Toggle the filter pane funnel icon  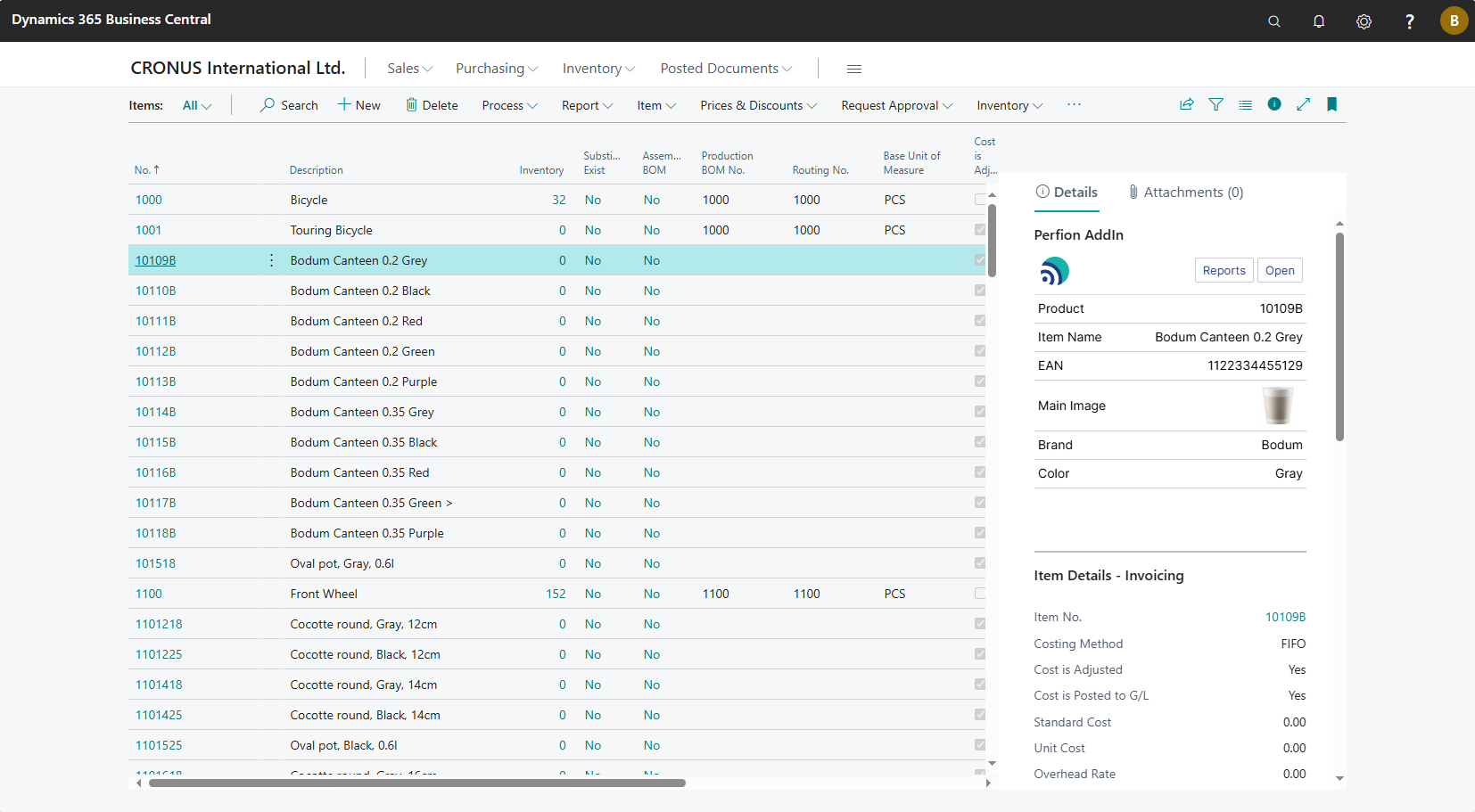pyautogui.click(x=1215, y=104)
